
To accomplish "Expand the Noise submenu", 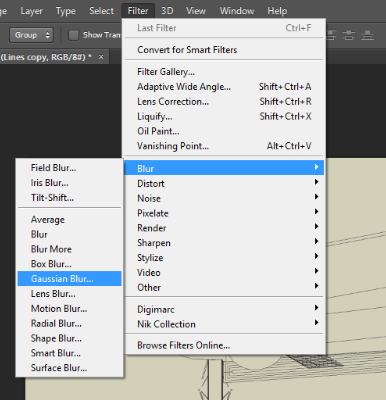I will tap(224, 198).
